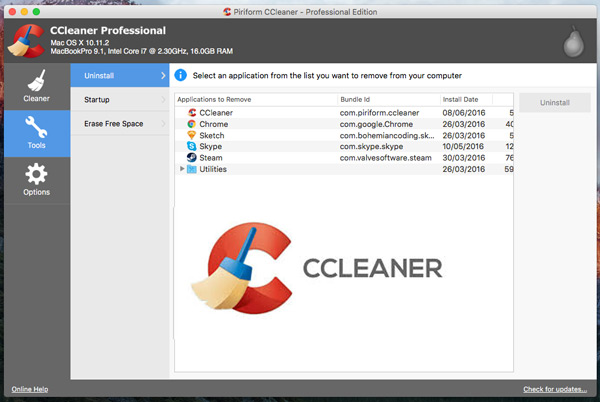Viewport: 600px width, 402px height.
Task: Select the Chrome application name
Action: point(214,124)
